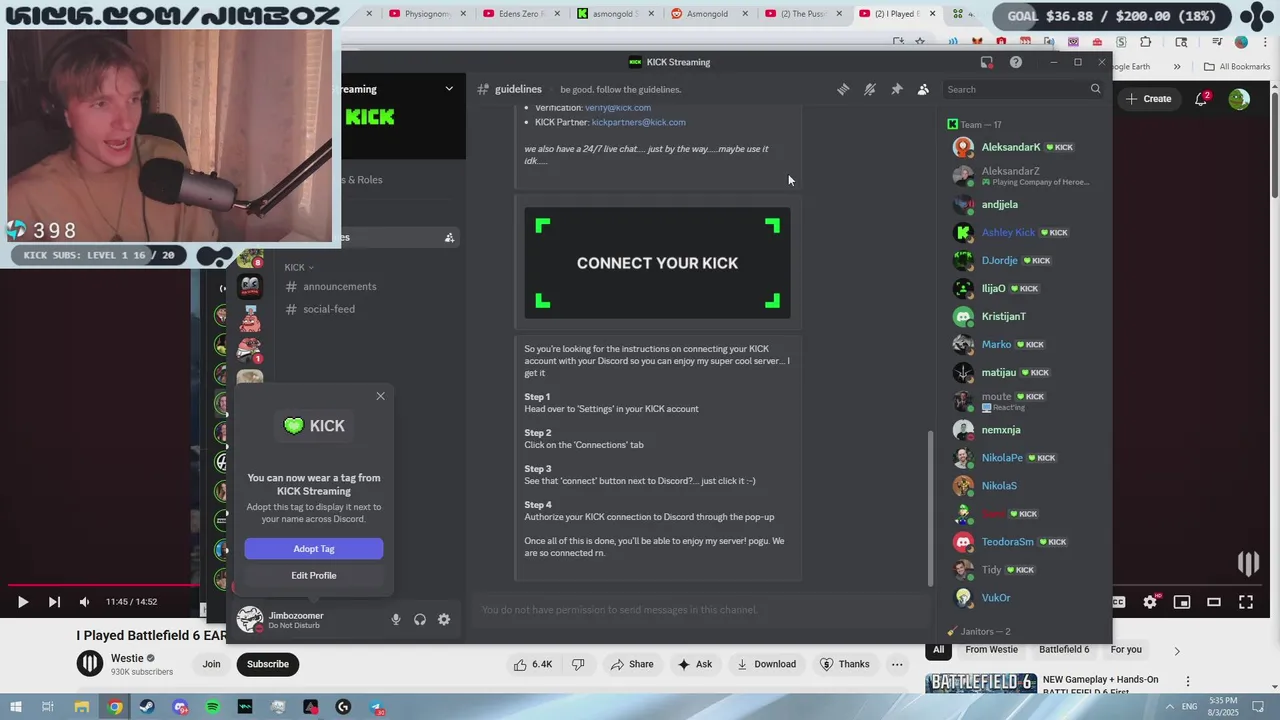Dislike the YouTube video

(x=578, y=664)
